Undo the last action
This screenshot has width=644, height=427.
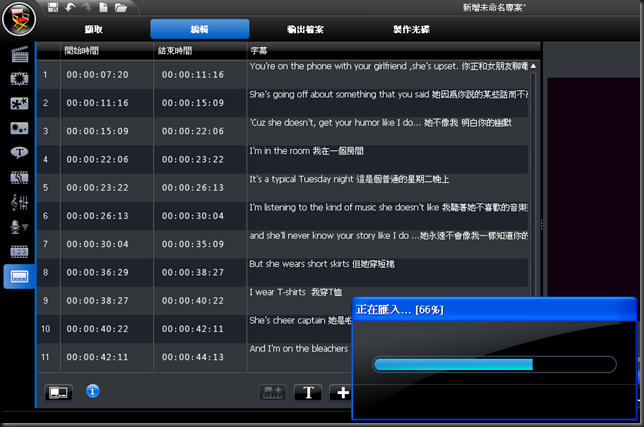(x=70, y=7)
